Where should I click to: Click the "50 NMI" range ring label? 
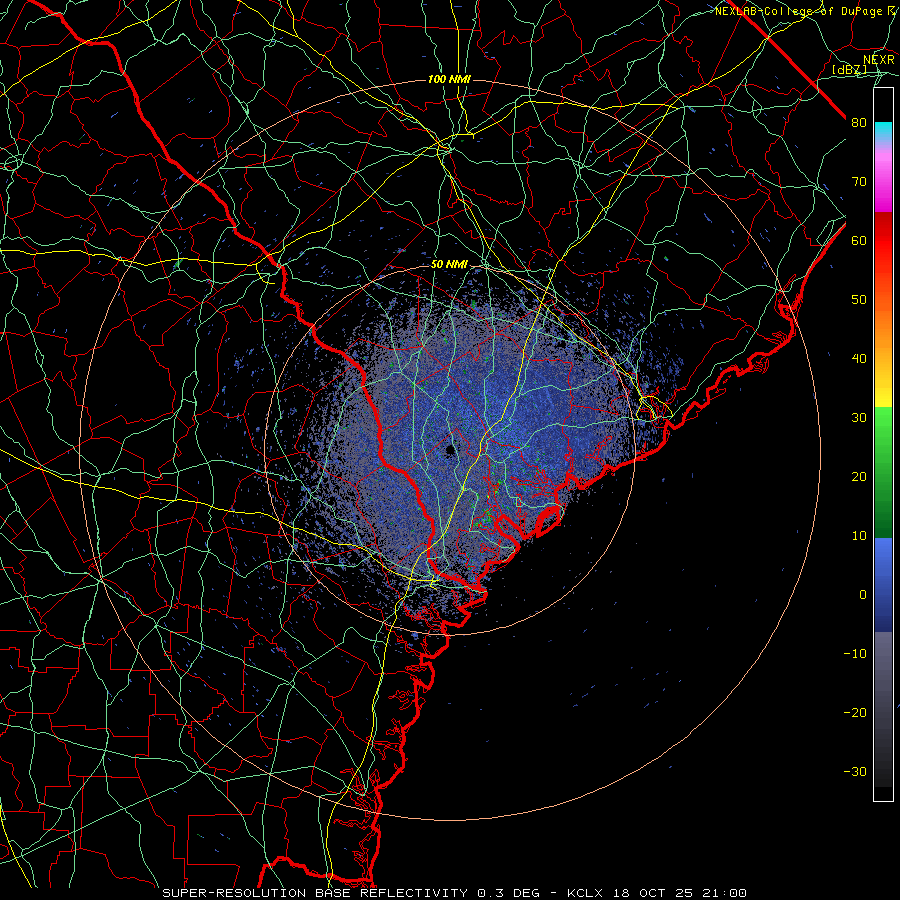click(x=449, y=265)
